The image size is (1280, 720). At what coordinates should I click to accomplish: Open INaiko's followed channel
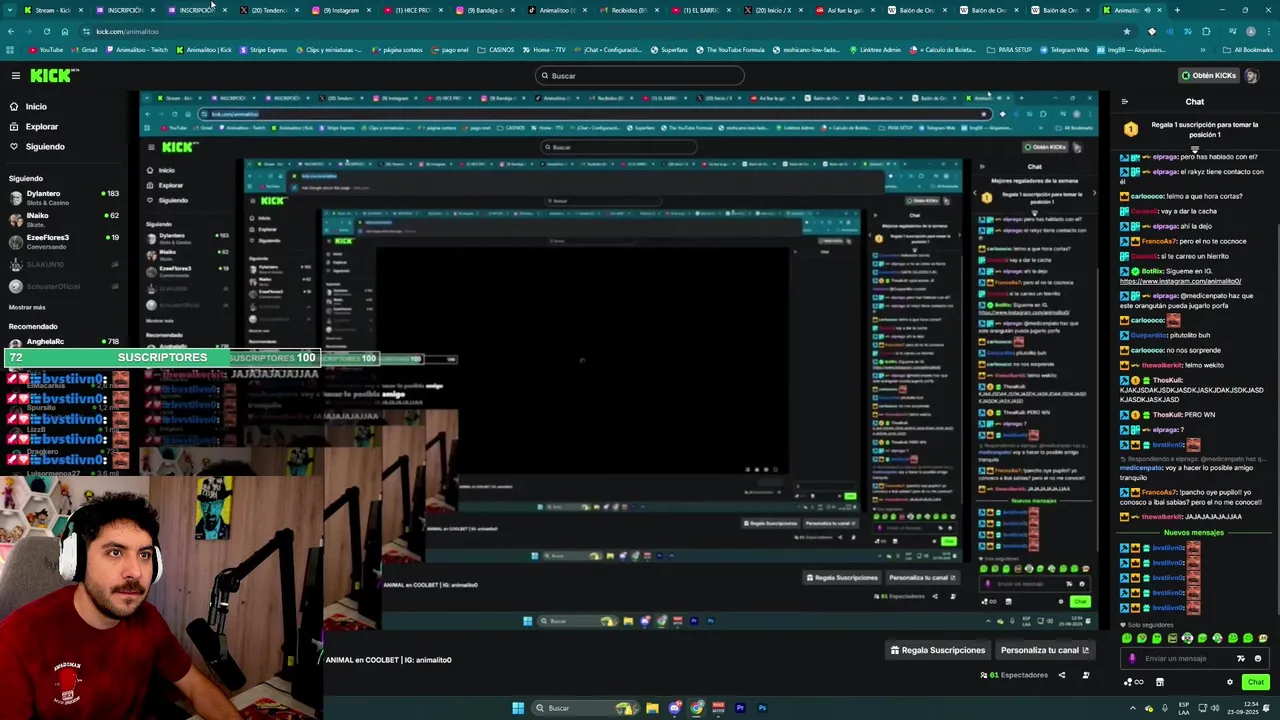tap(64, 220)
